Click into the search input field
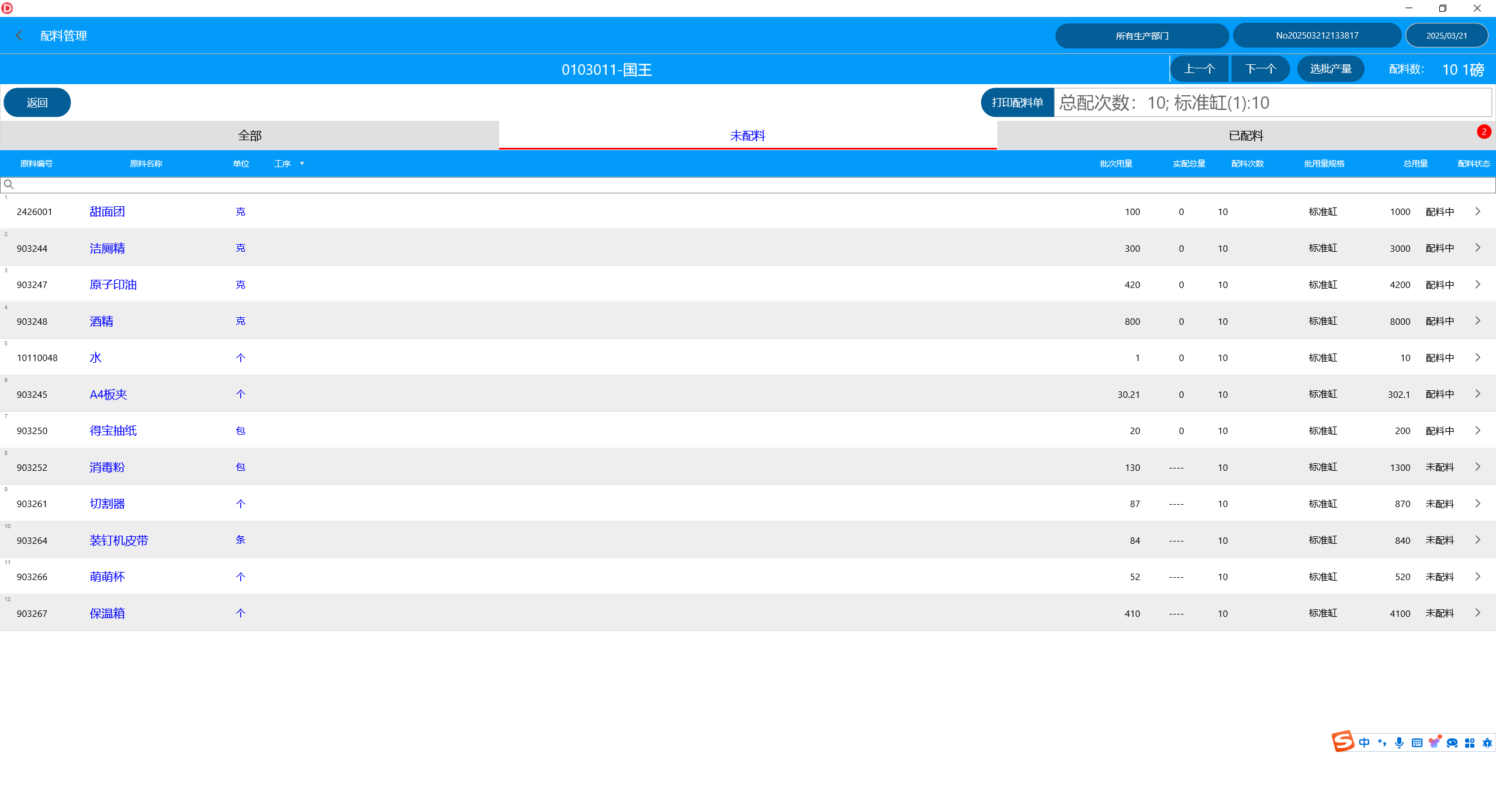This screenshot has height=812, width=1496. click(x=748, y=185)
